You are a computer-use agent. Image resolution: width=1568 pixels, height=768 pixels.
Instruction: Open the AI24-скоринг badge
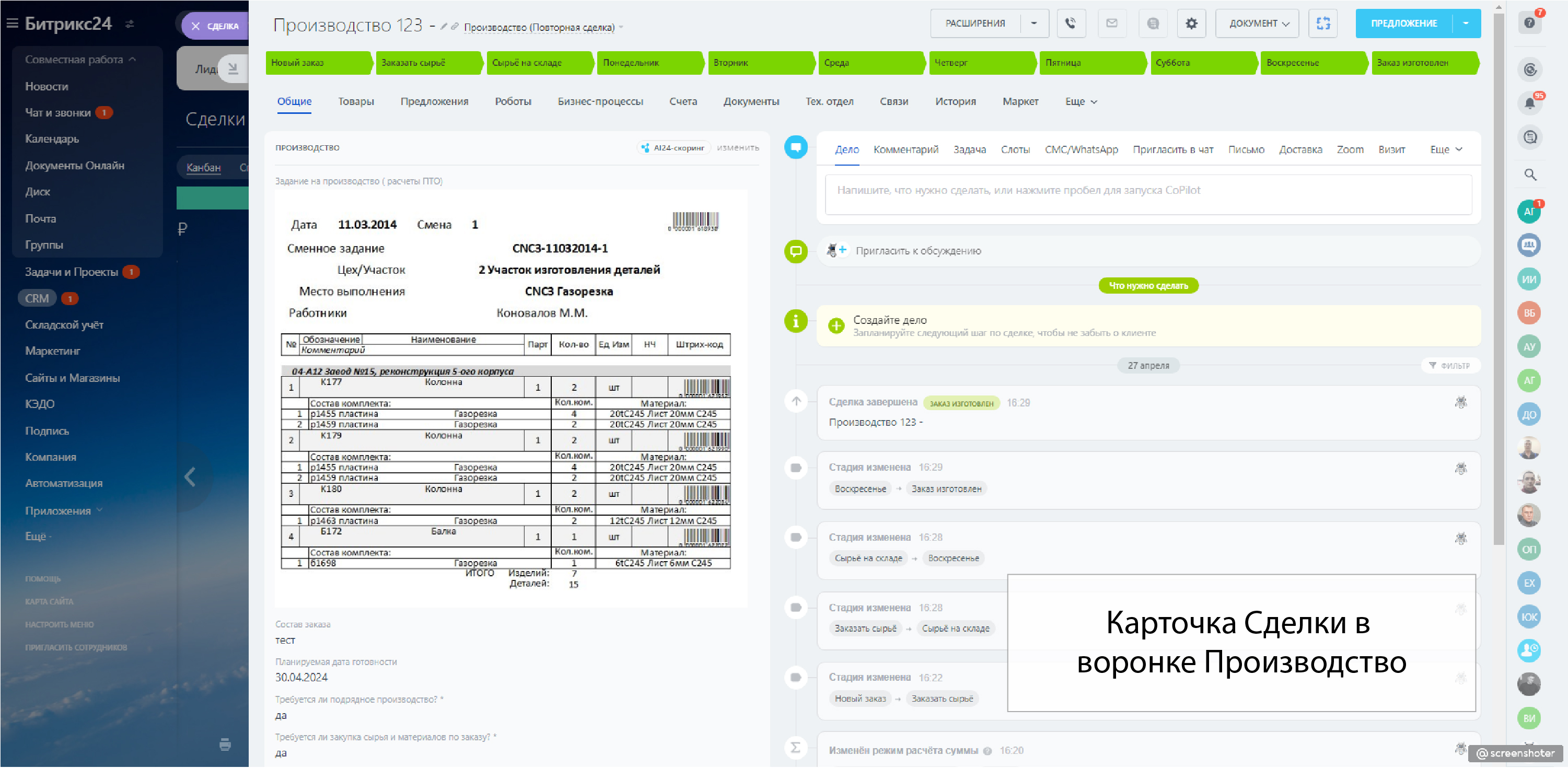(673, 147)
